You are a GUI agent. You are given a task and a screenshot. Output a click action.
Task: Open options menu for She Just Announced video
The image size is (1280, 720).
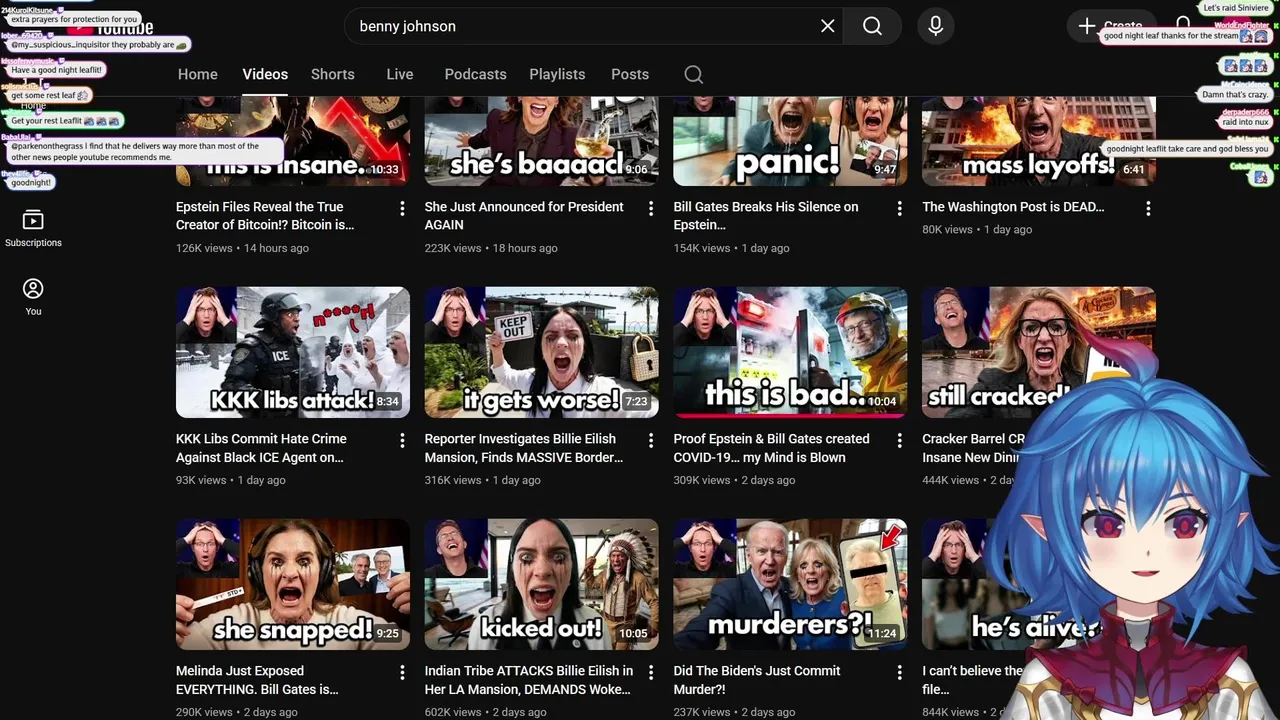(x=651, y=208)
